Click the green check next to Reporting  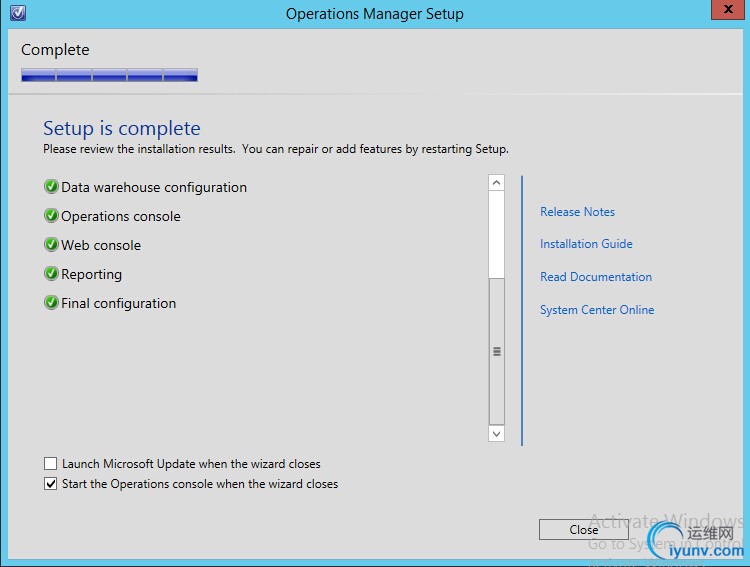coord(51,274)
